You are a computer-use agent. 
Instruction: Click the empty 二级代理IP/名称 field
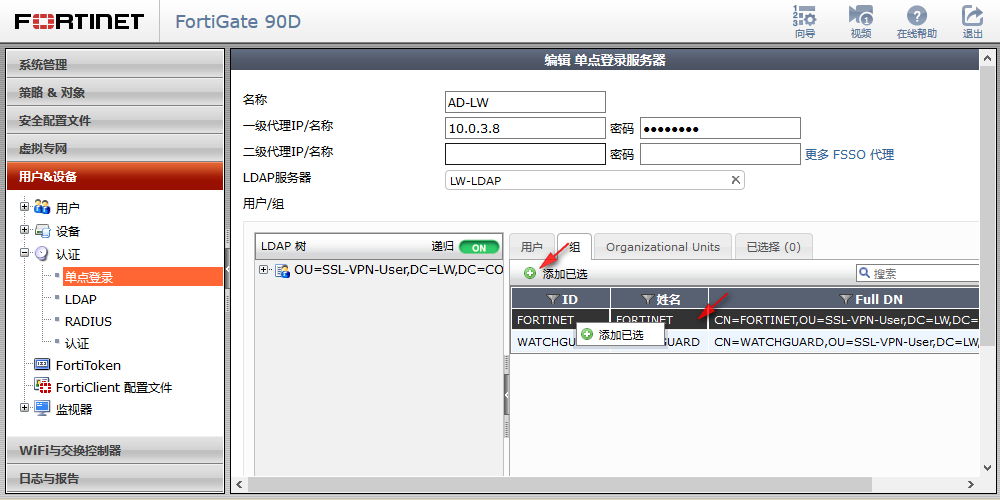[525, 154]
